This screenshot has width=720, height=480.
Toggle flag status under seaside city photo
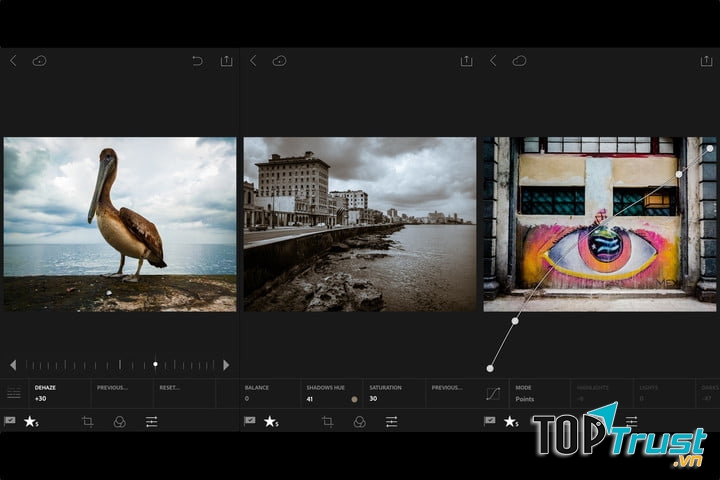coord(250,421)
